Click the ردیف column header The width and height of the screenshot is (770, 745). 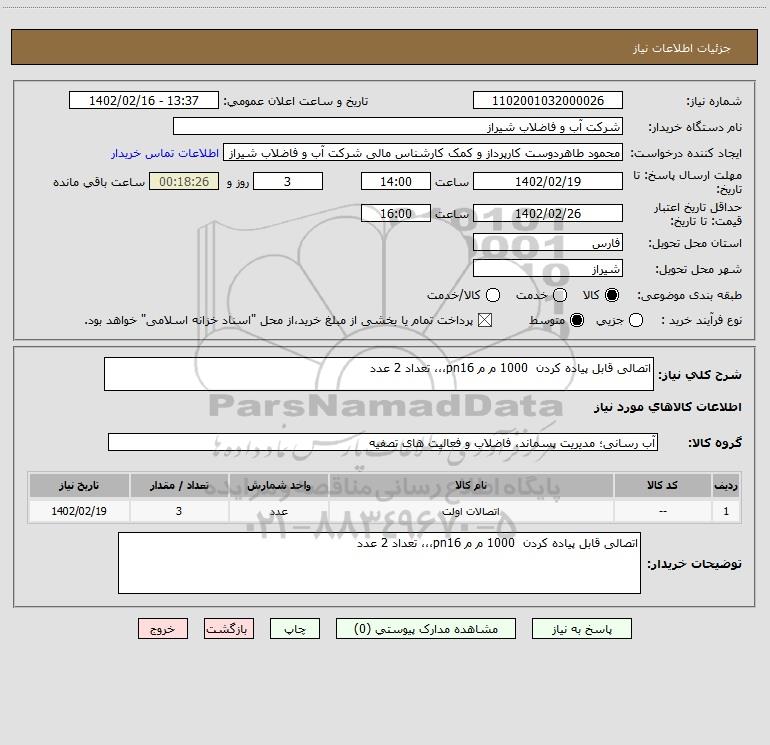(726, 485)
